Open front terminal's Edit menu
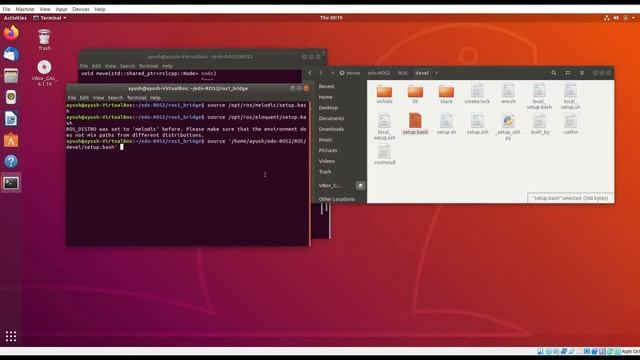This screenshot has height=360, width=640. click(84, 98)
